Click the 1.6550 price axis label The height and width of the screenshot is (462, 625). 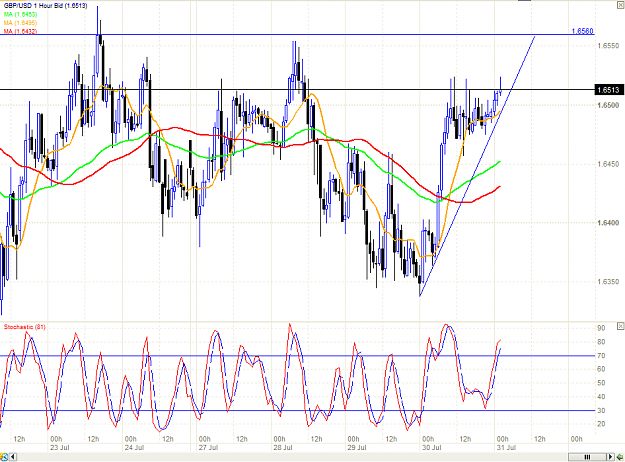[608, 46]
